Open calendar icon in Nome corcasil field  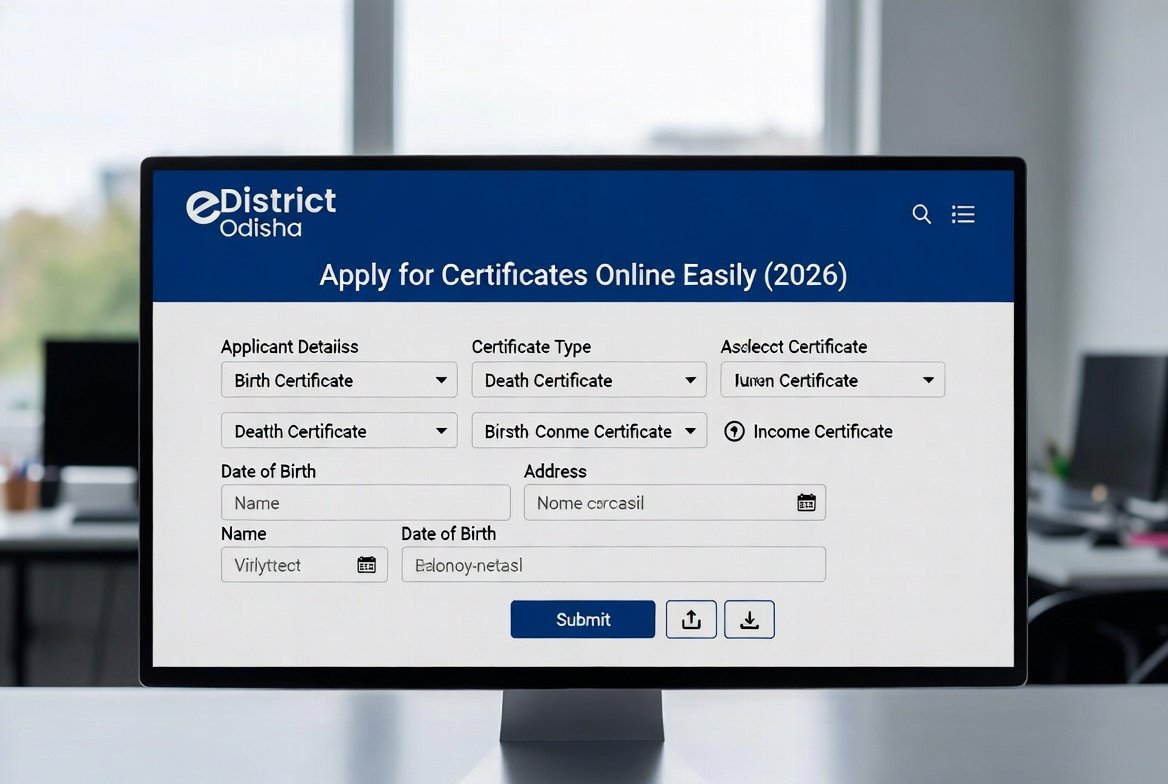[806, 503]
